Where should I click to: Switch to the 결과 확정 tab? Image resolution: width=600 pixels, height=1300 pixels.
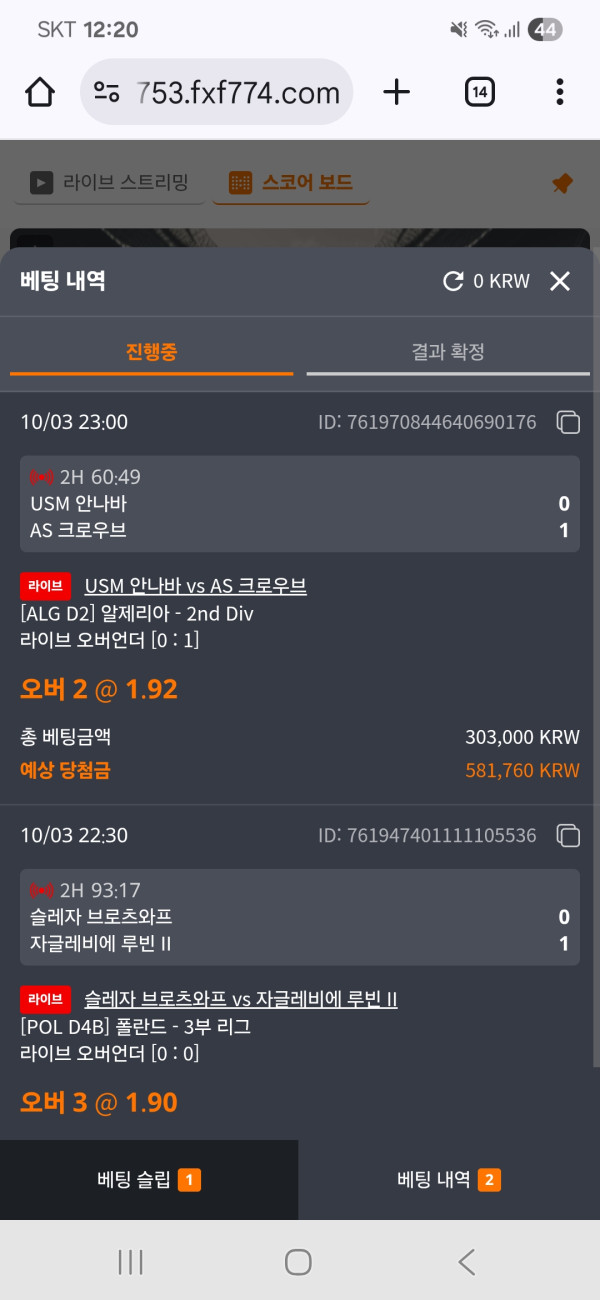448,352
